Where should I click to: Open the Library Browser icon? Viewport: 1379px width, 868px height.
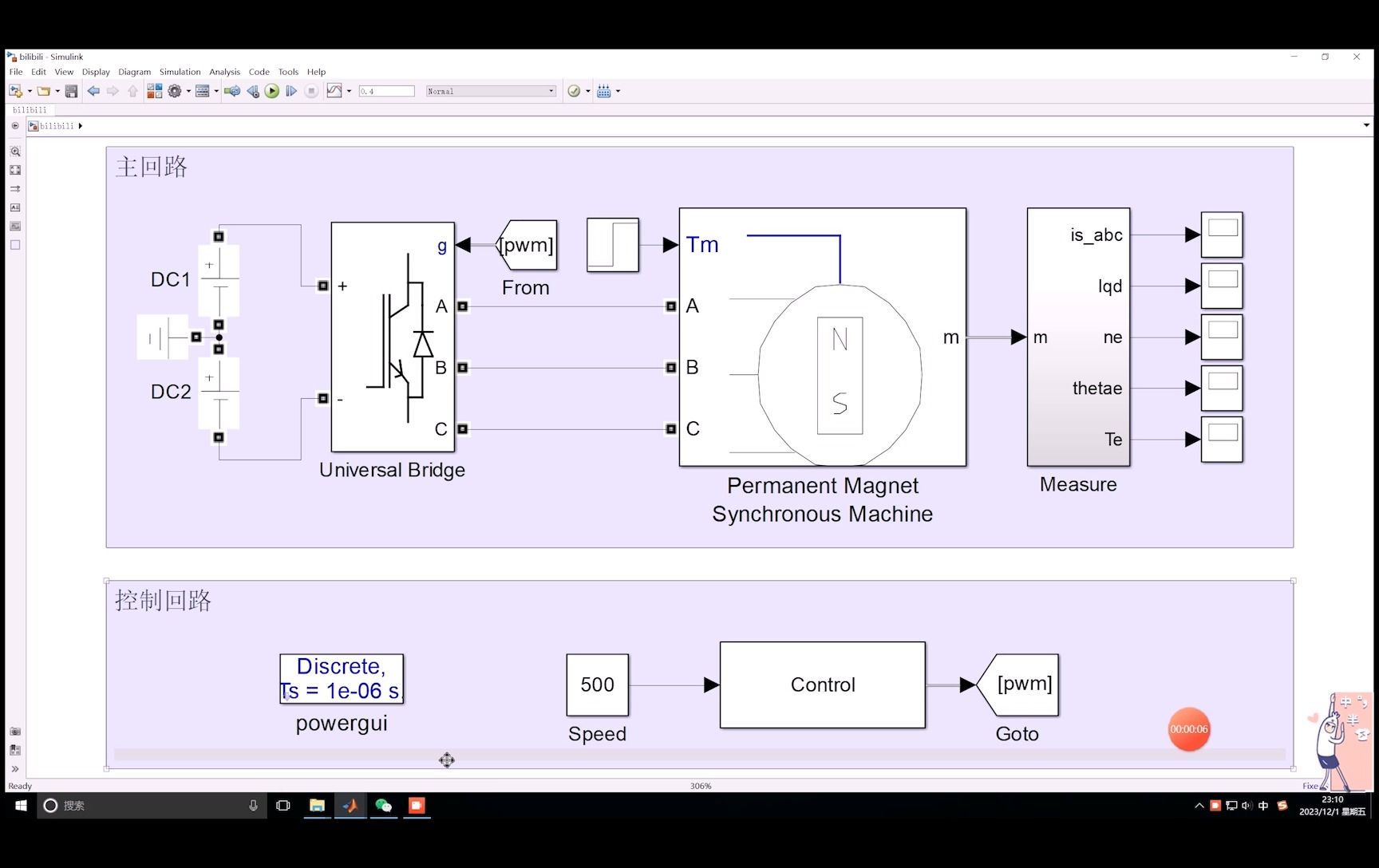coord(155,91)
